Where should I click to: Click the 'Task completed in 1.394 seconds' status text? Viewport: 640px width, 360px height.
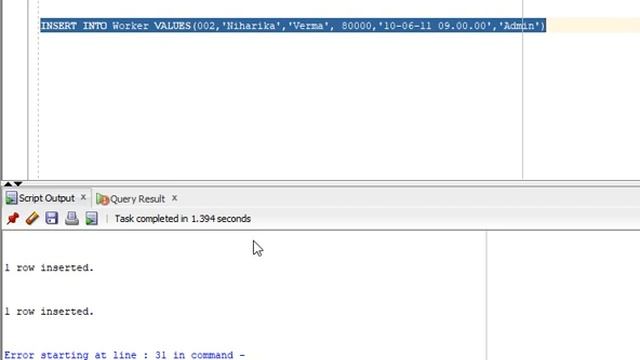[182, 219]
